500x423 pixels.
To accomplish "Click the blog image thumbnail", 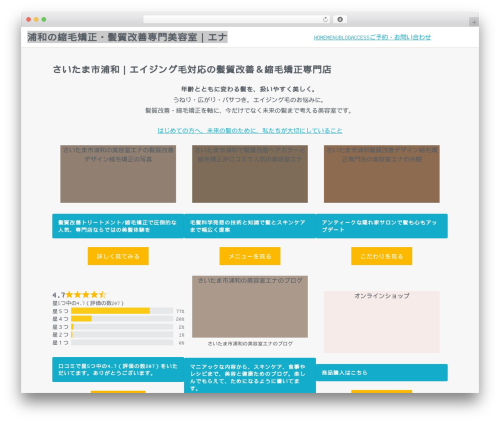I will (250, 307).
